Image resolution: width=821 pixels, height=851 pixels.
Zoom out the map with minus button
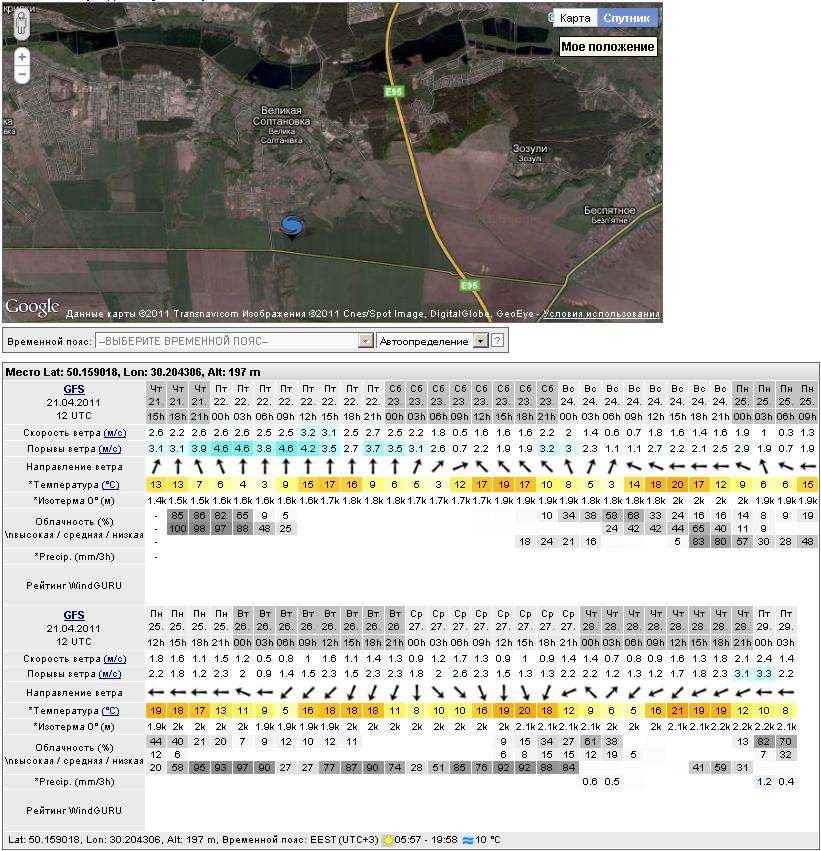pos(22,75)
